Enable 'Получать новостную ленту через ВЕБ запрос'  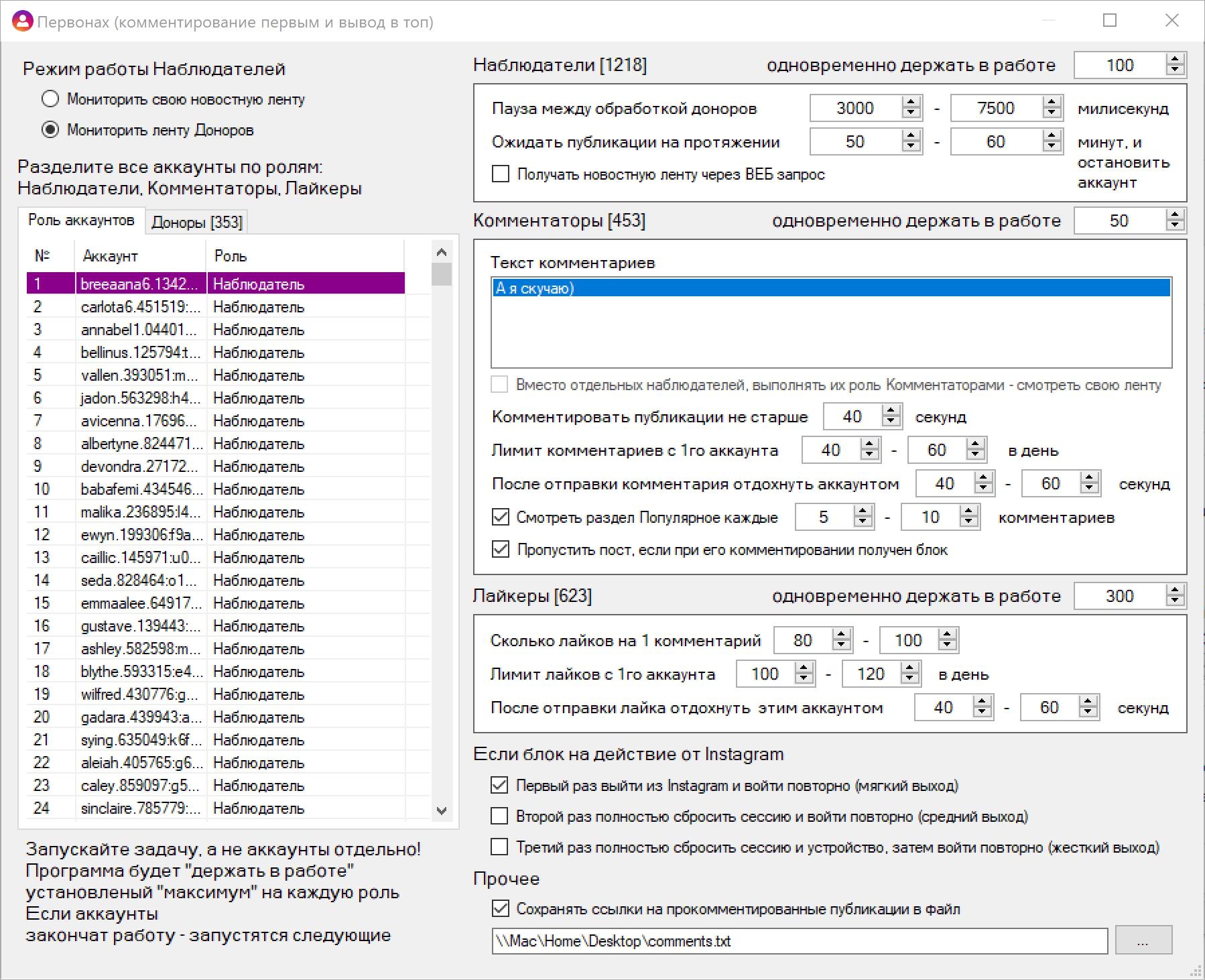click(x=501, y=174)
